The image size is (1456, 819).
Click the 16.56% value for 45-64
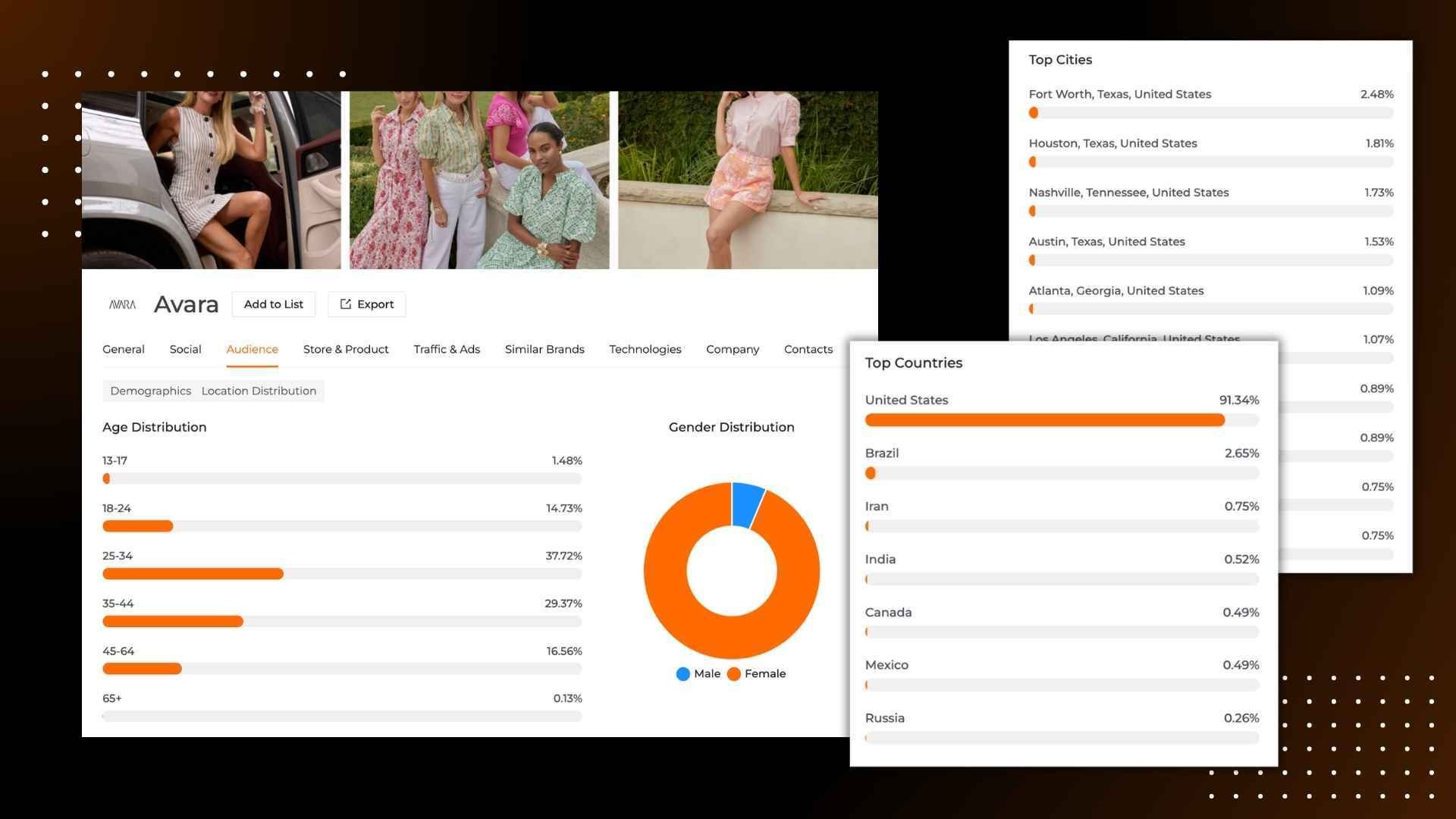(564, 651)
